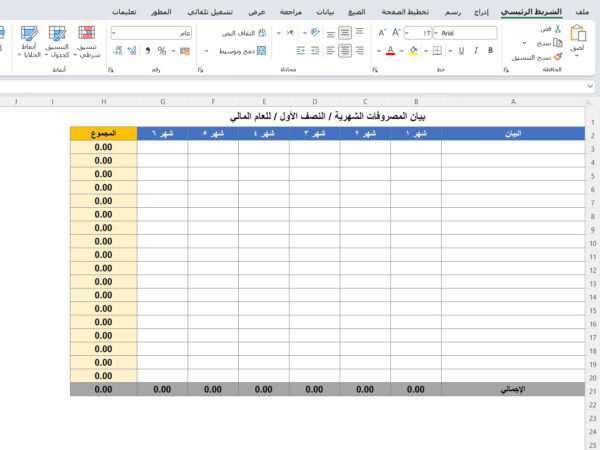Open the font size dropdown
Viewport: 600px width, 450px height.
point(406,33)
